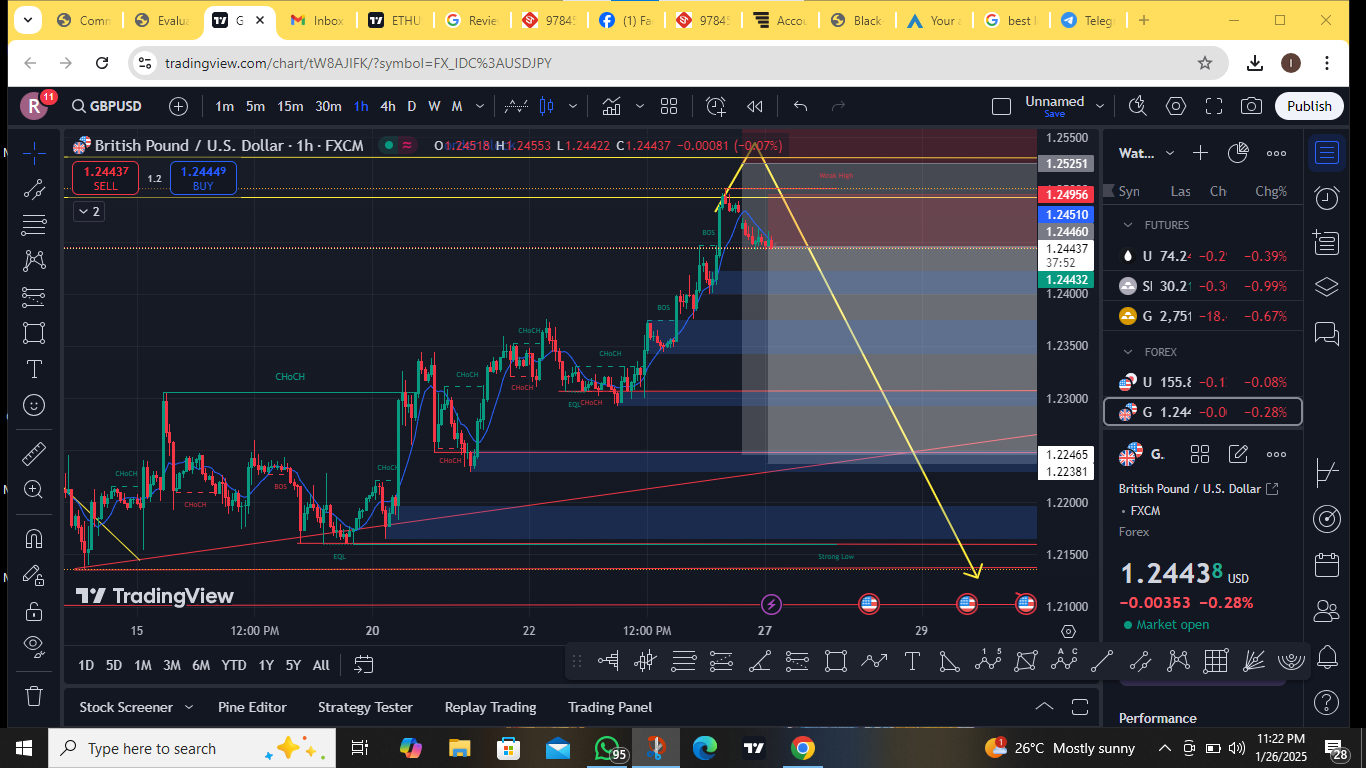The image size is (1366, 768).
Task: Collapse the FUTURES watchlist section
Action: click(1128, 225)
